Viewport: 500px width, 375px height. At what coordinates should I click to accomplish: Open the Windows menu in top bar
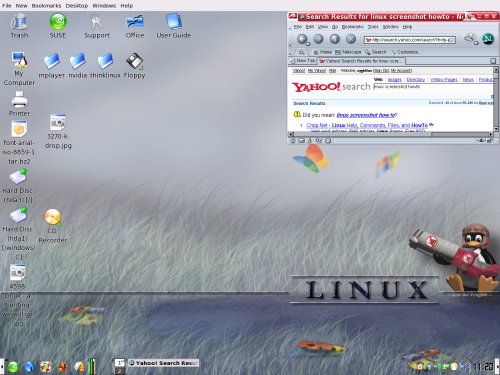coord(104,6)
